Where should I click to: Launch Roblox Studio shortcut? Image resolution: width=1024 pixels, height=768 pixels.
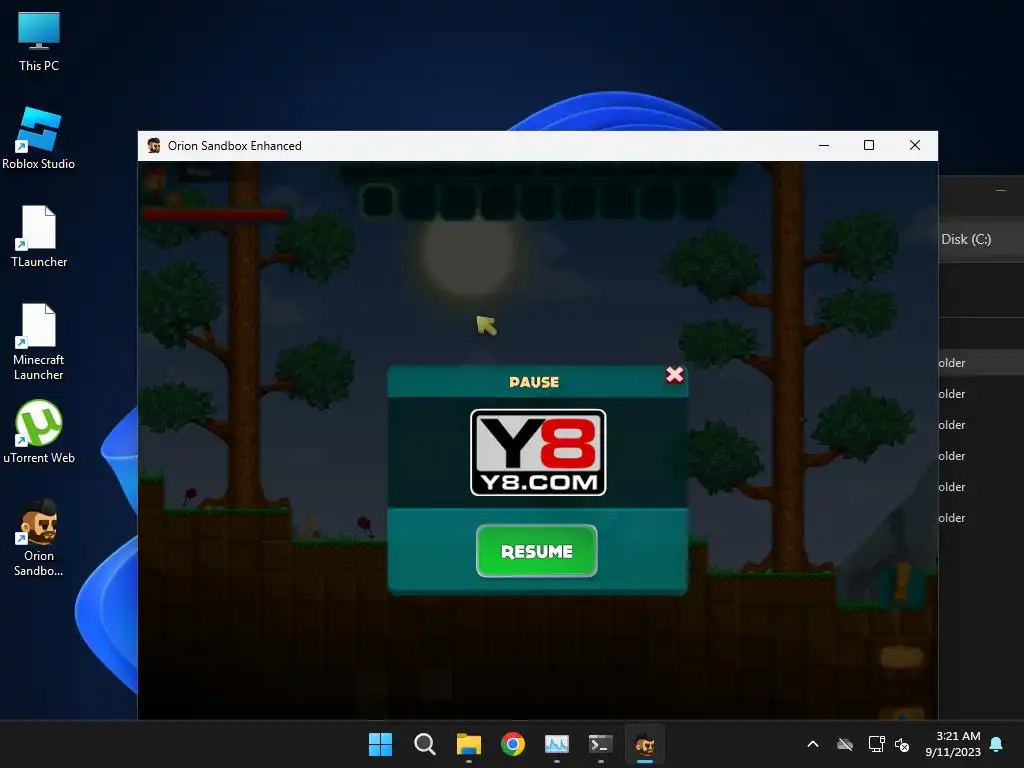tap(39, 139)
